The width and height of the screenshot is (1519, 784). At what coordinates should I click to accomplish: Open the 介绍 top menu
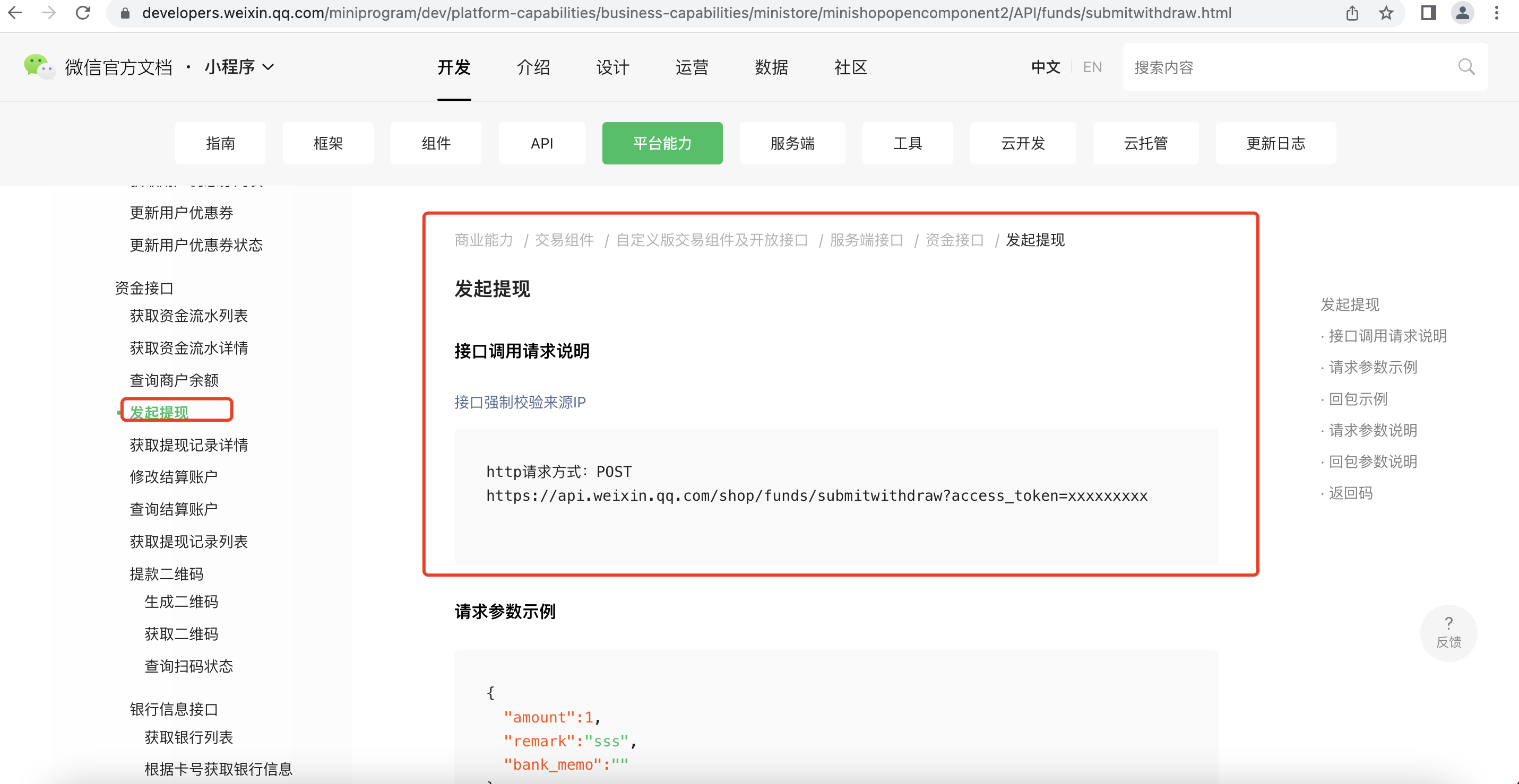click(x=533, y=67)
